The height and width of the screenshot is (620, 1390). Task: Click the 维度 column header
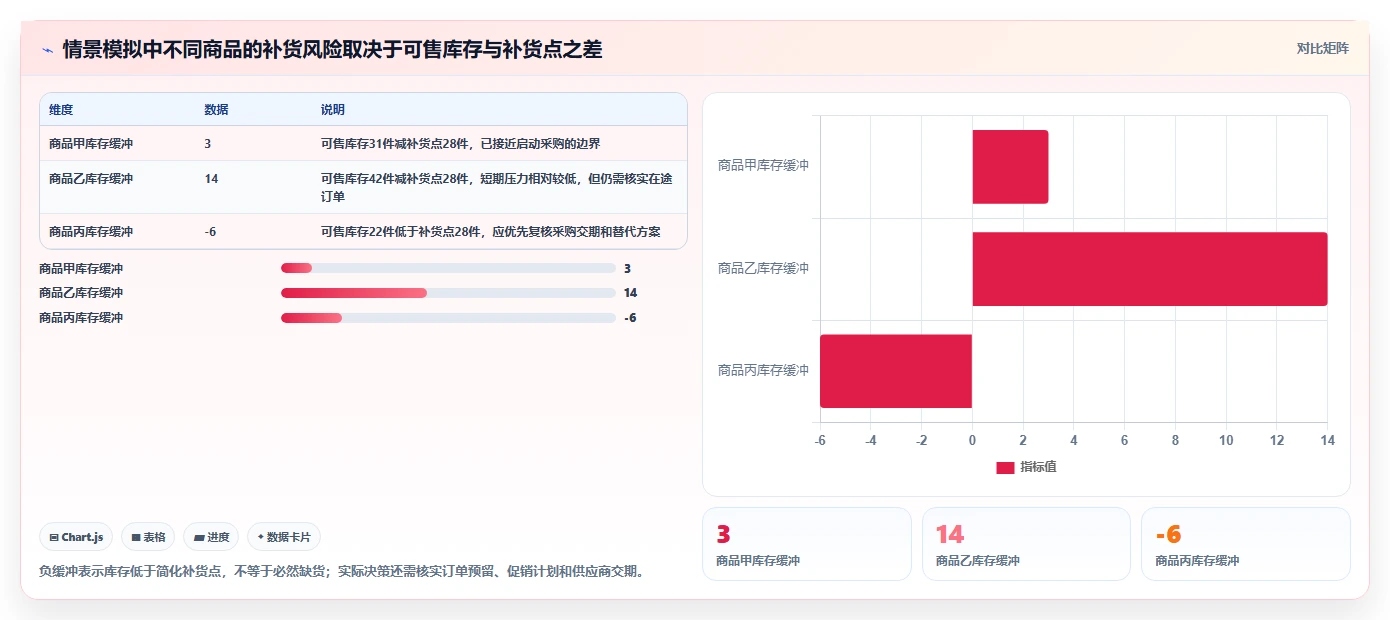pyautogui.click(x=61, y=109)
